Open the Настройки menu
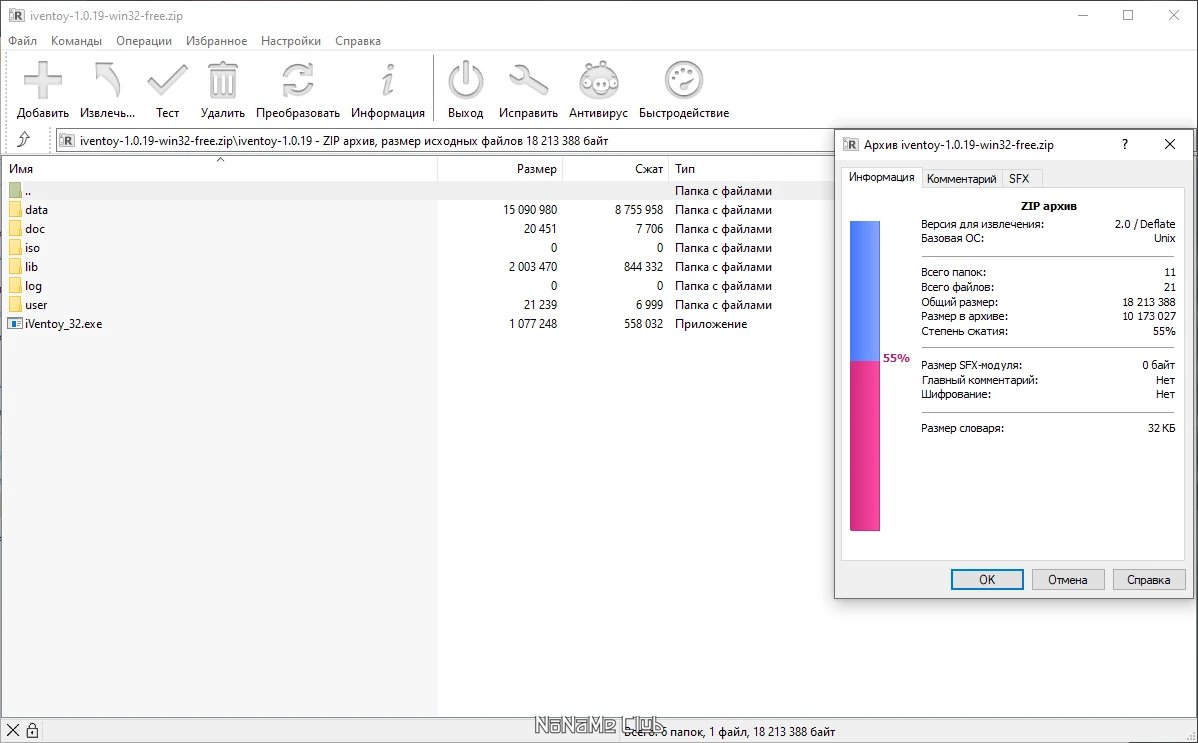 [291, 41]
